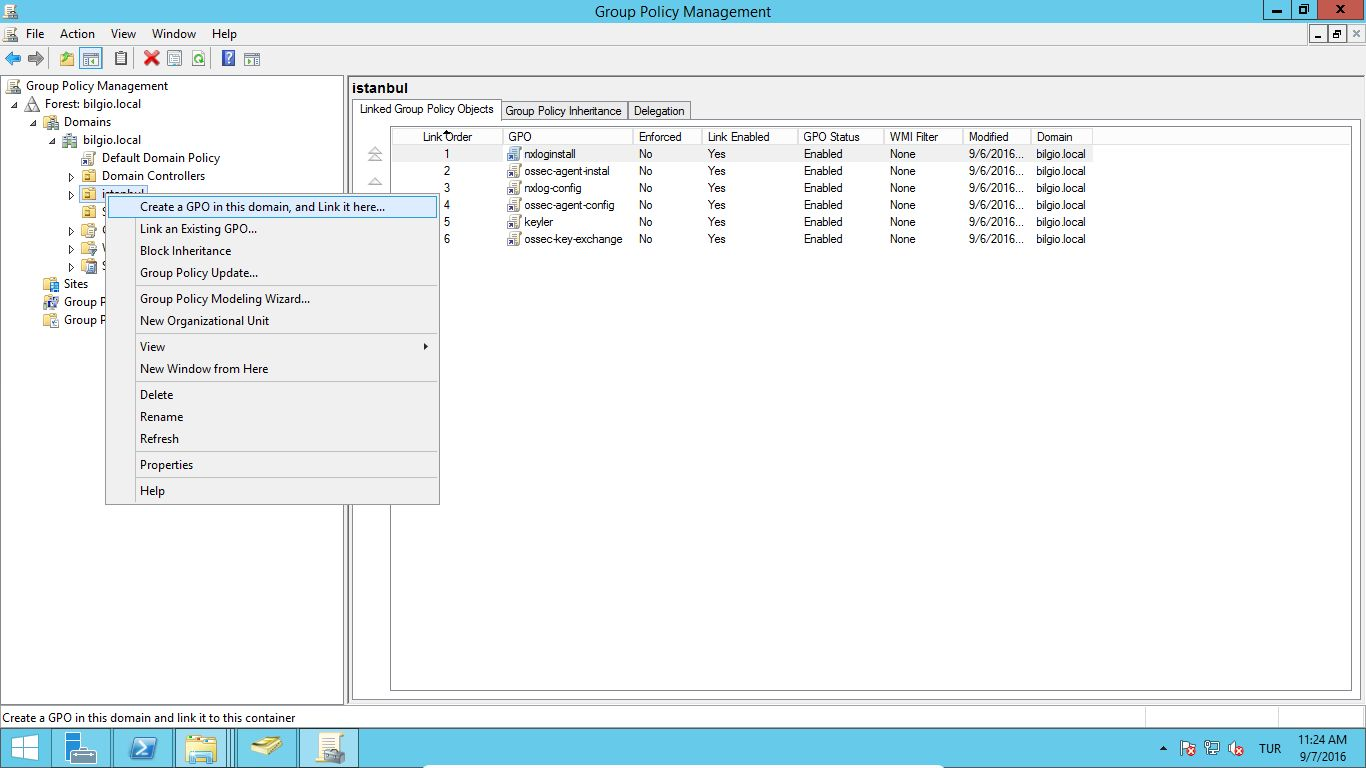Click the yellow book taskbar icon
Viewport: 1366px width, 768px height.
pos(267,748)
